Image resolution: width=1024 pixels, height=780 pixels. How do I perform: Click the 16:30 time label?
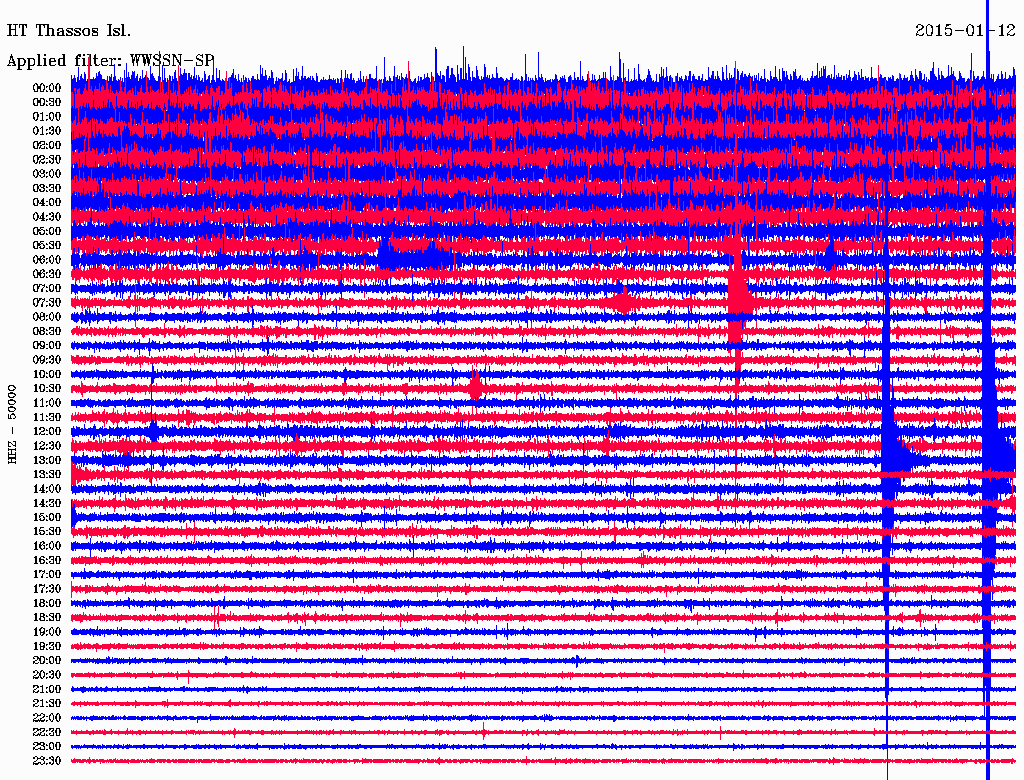coord(47,561)
